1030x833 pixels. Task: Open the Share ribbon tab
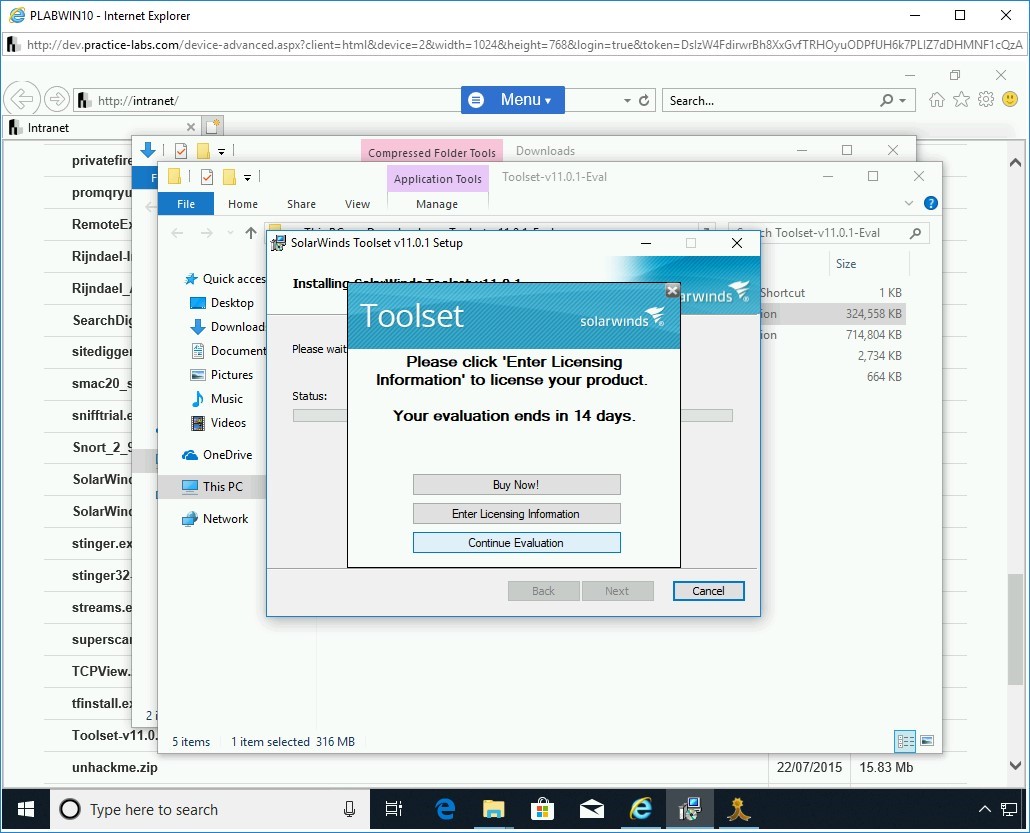pyautogui.click(x=301, y=204)
